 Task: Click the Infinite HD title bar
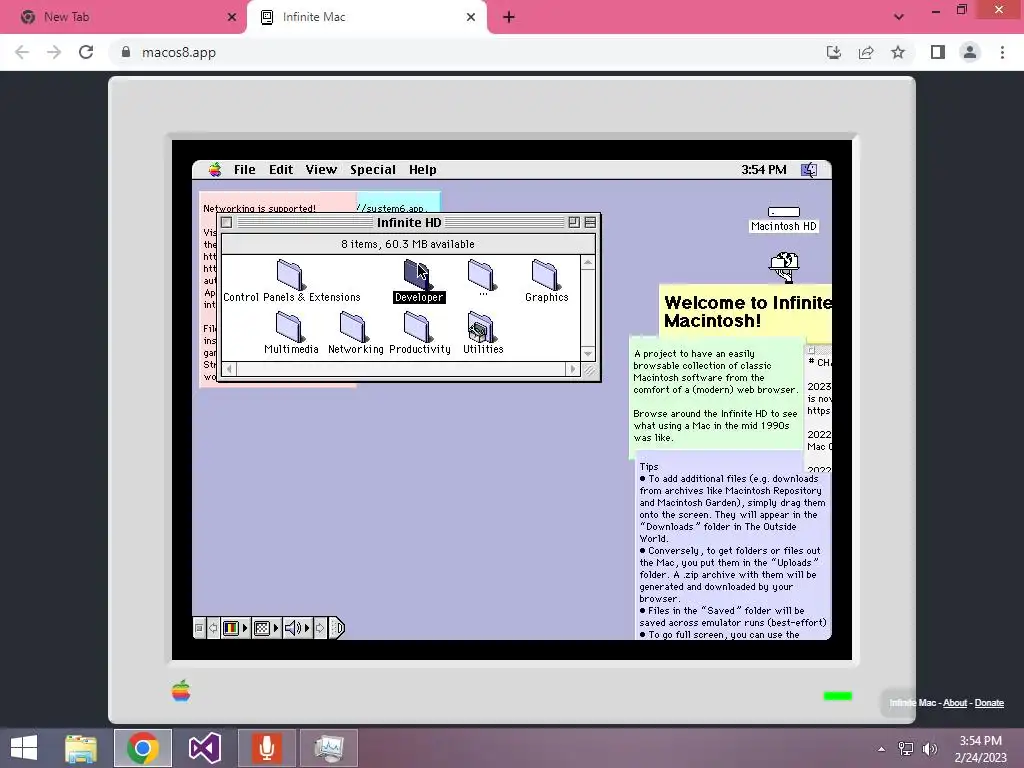(408, 223)
